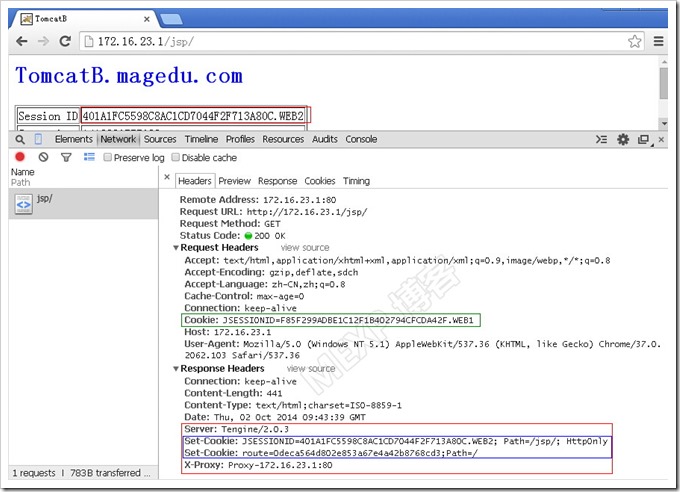Select the jsp/ request row

pos(83,203)
